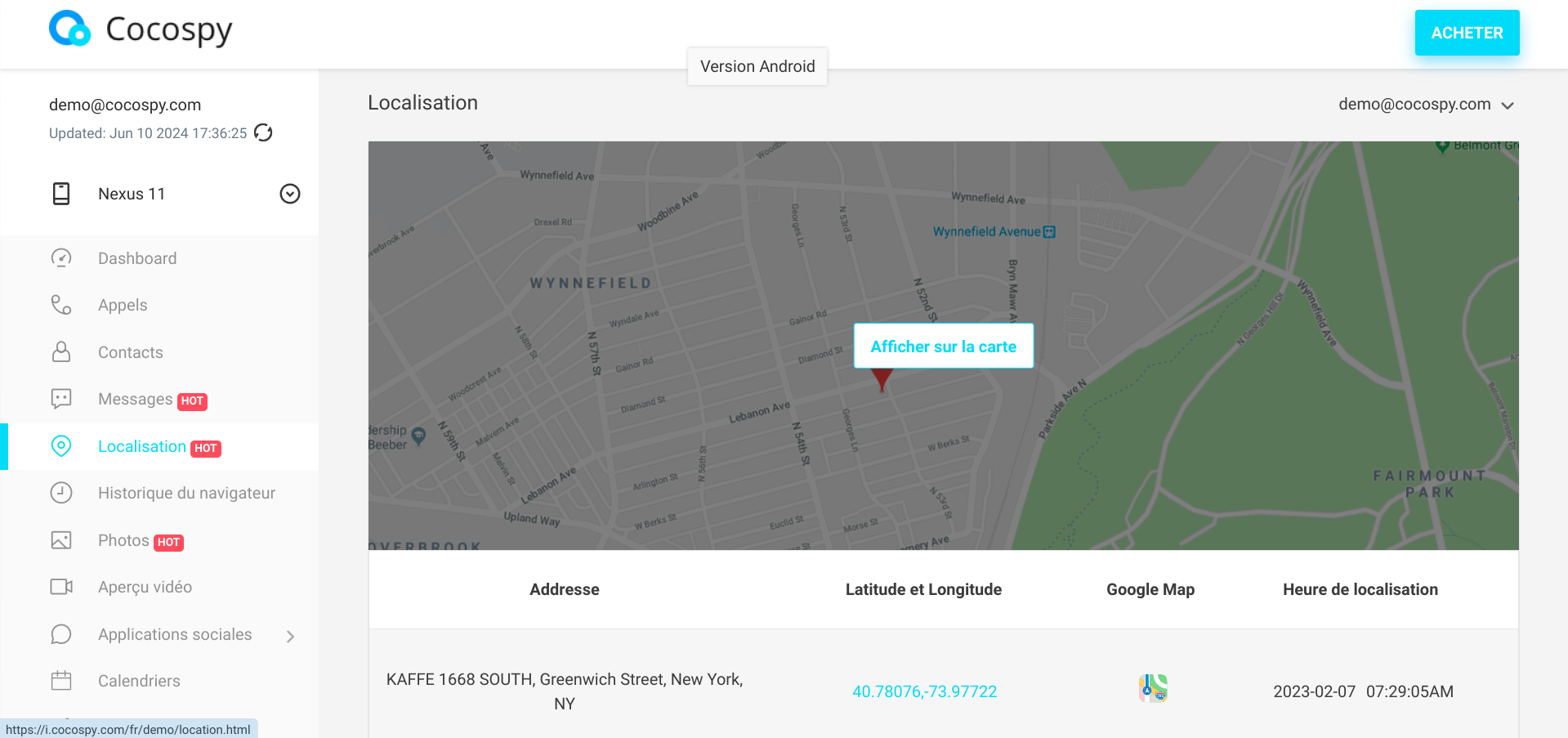Image resolution: width=1568 pixels, height=738 pixels.
Task: Expand Applications sociales submenu chevron
Action: click(x=291, y=636)
